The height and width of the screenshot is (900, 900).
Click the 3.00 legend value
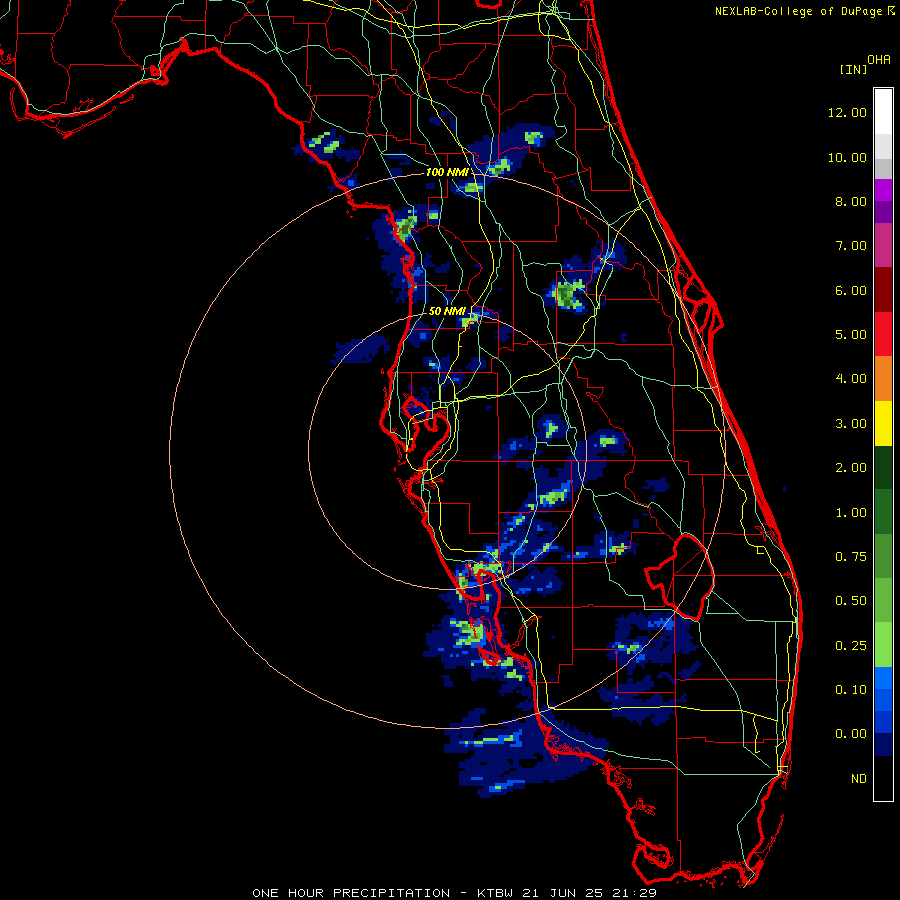coord(851,424)
